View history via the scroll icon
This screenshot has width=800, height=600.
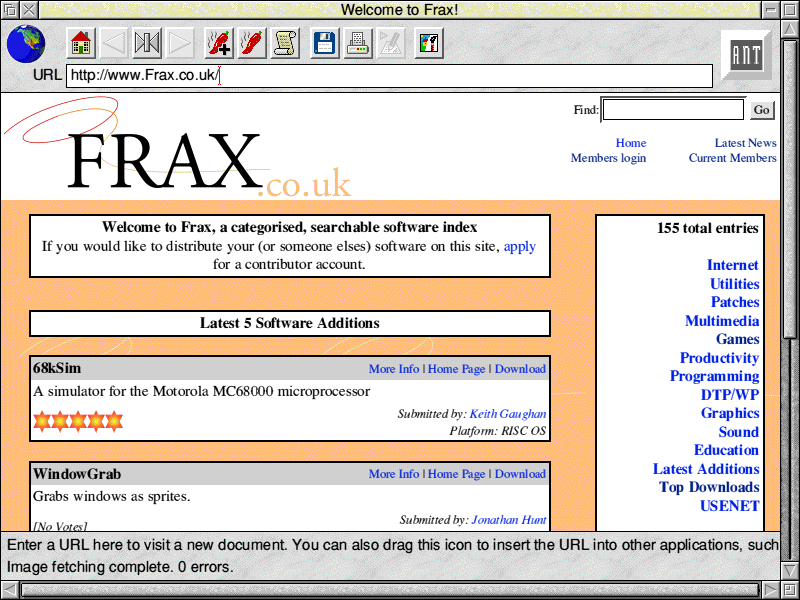tap(285, 43)
